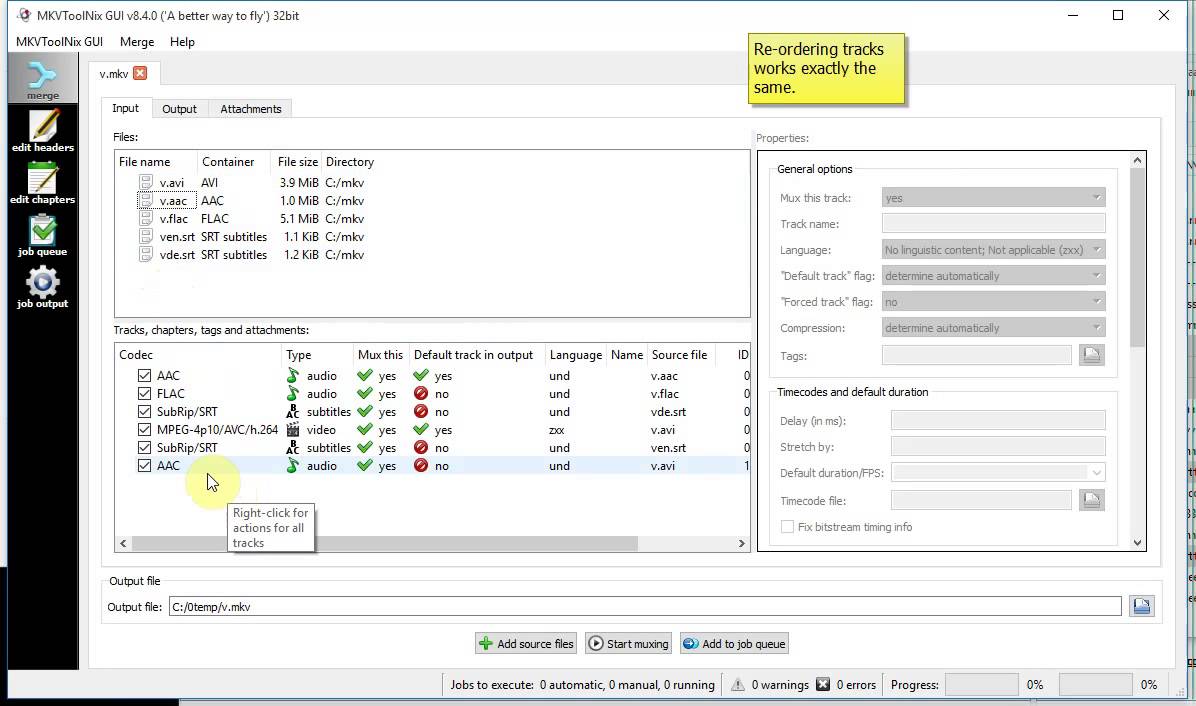Click the Delay (in ms) field
The width and height of the screenshot is (1196, 706).
pyautogui.click(x=998, y=421)
